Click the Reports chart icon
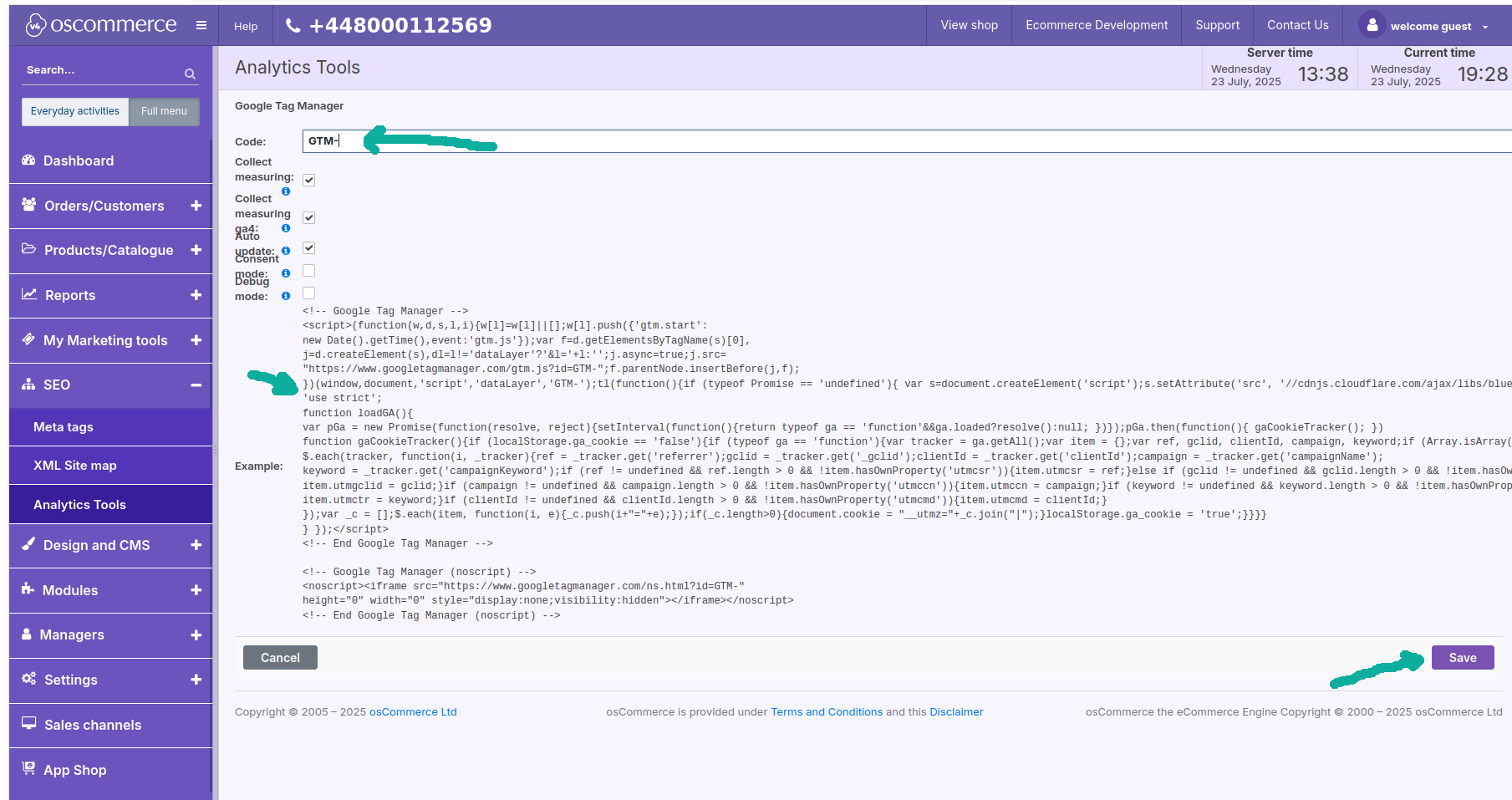1512x800 pixels. (29, 294)
